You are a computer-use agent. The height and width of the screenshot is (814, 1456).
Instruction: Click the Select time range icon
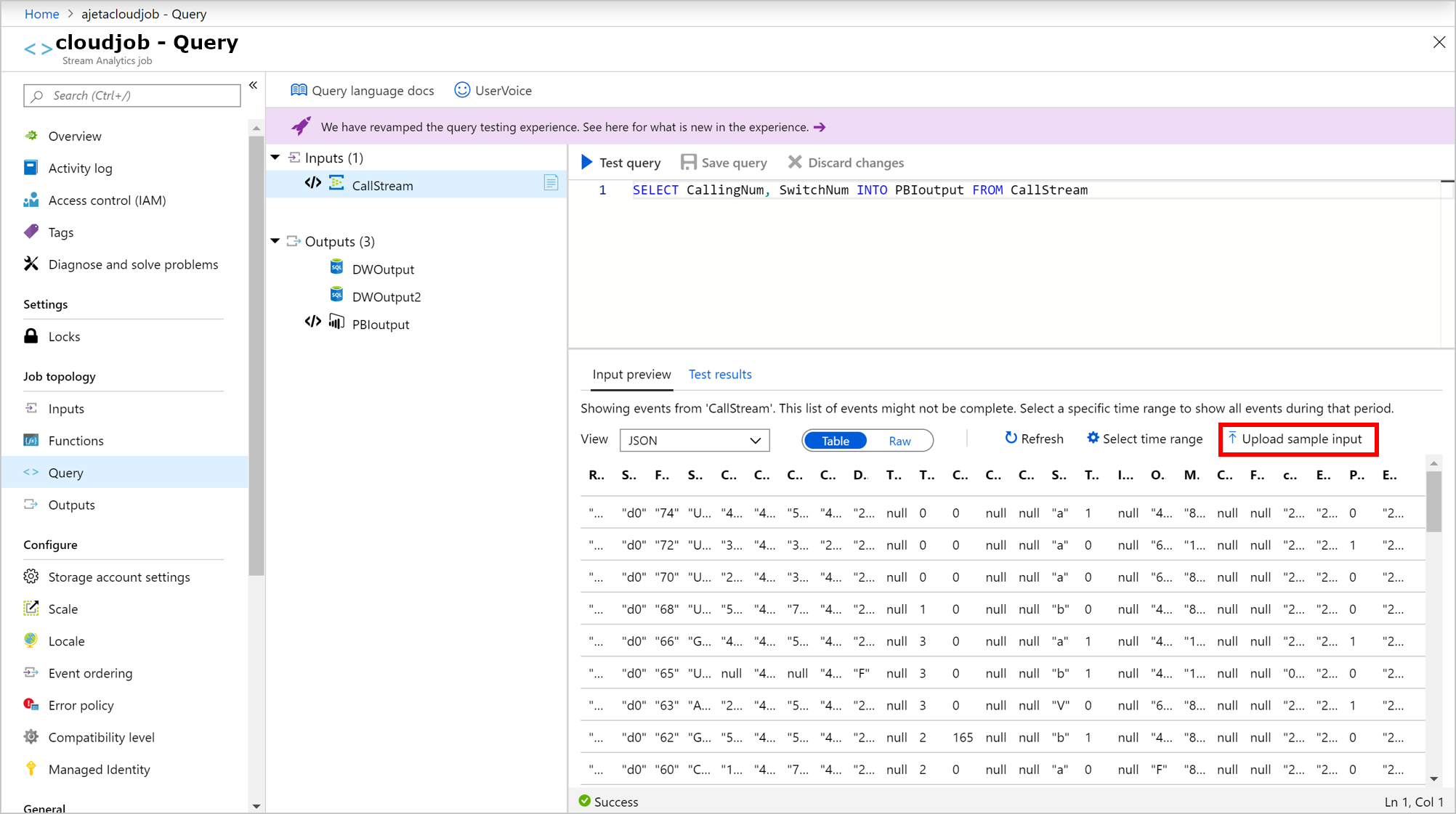click(x=1092, y=438)
